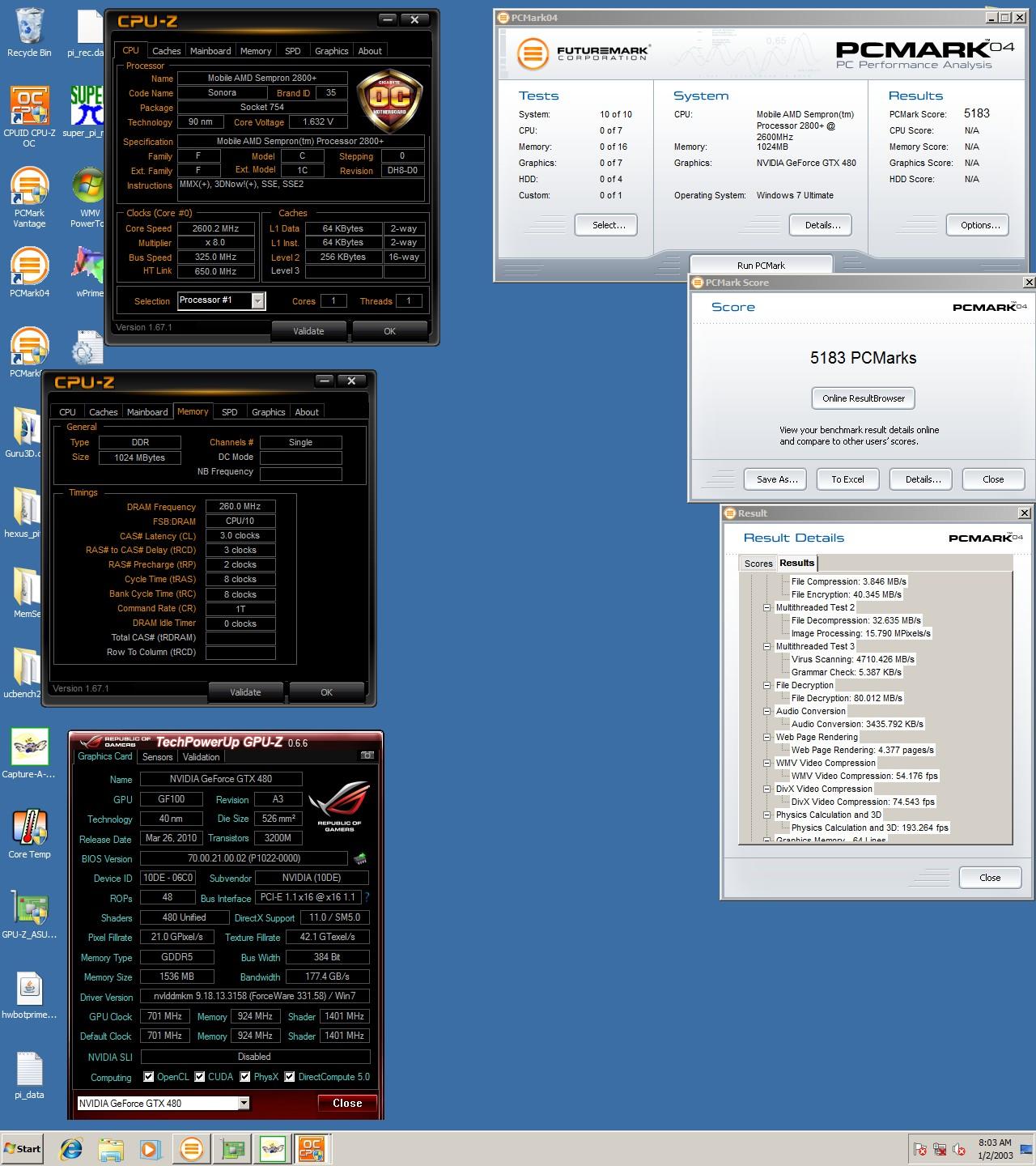
Task: Open the hwbotprime desktop file
Action: tap(29, 994)
